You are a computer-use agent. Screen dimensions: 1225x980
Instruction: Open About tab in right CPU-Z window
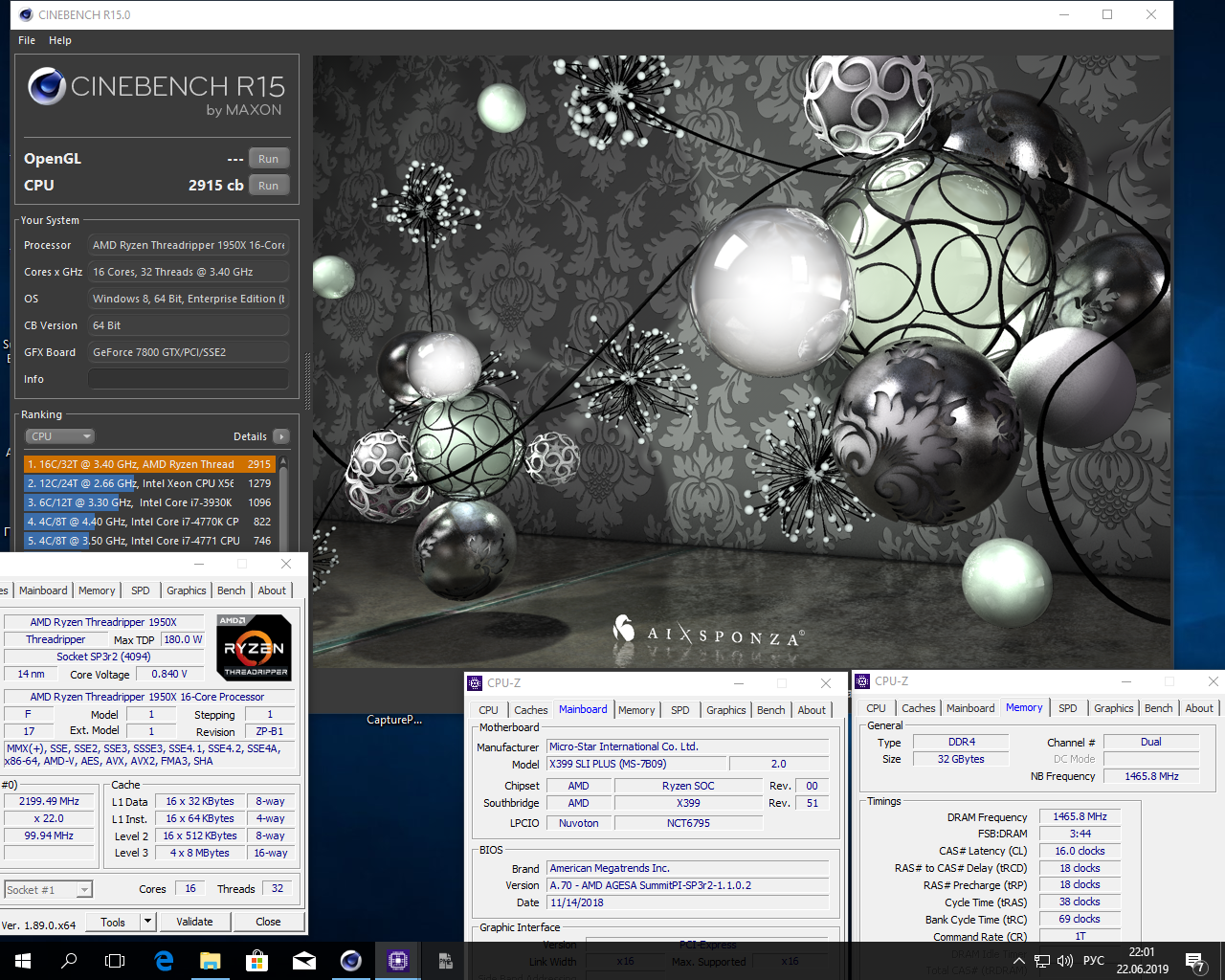coord(1199,708)
